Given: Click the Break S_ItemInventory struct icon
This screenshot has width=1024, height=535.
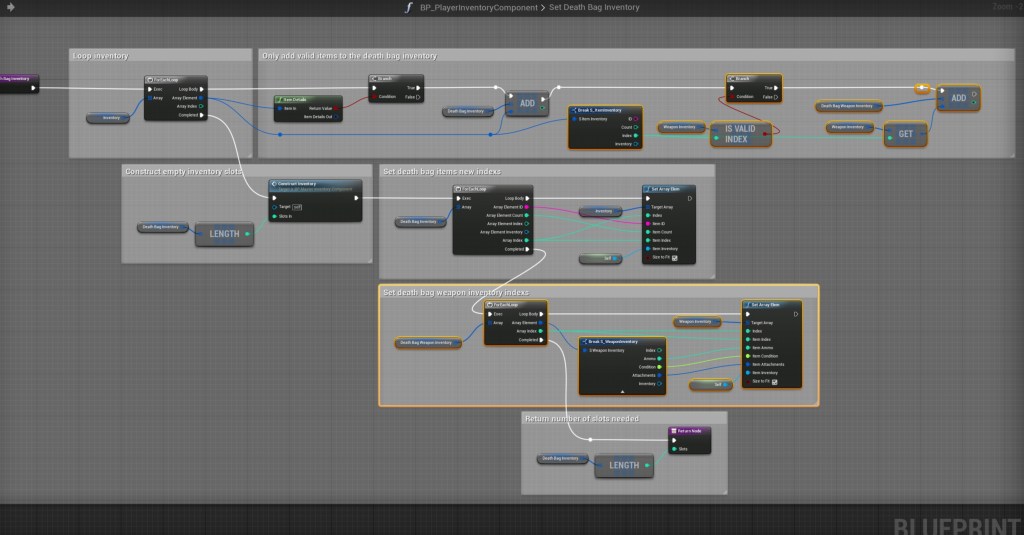Looking at the screenshot, I should point(574,109).
